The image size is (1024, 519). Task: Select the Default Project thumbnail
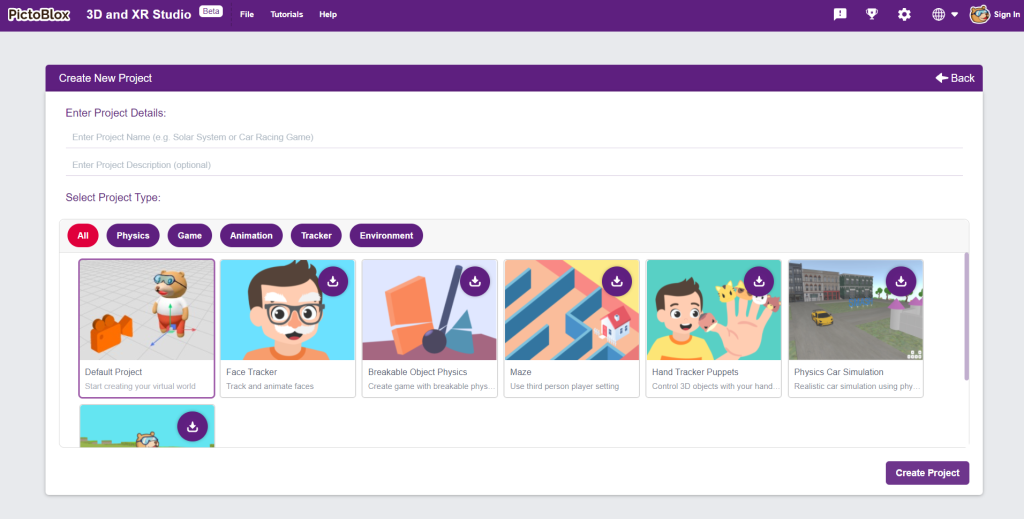click(x=146, y=310)
